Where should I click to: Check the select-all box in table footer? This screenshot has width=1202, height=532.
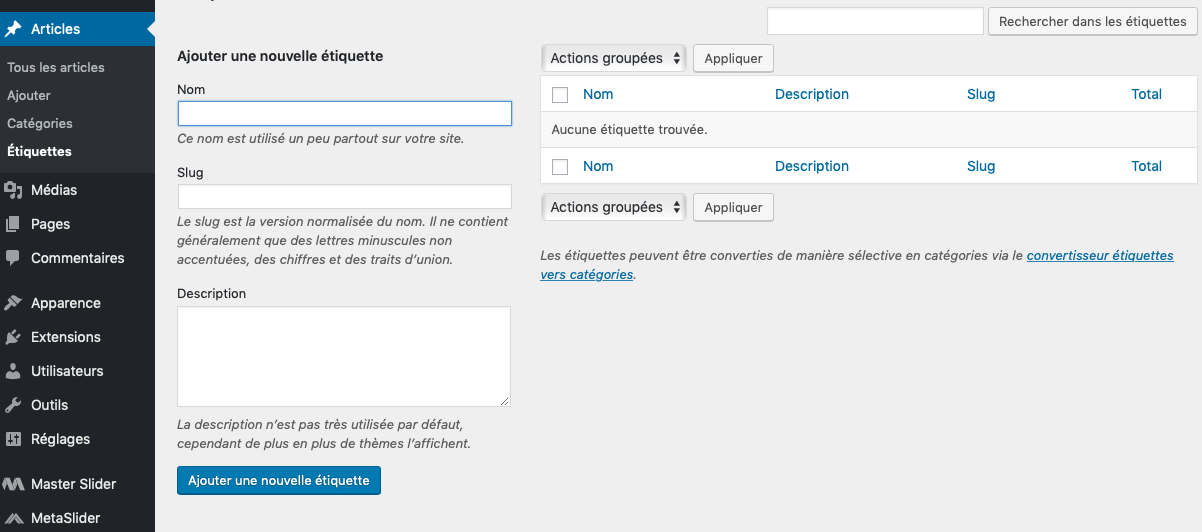tap(560, 167)
